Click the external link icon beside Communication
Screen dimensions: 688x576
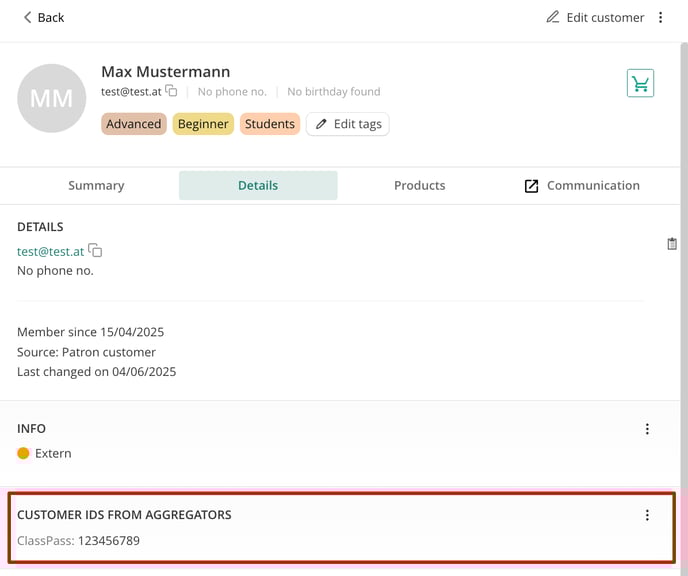tap(531, 186)
